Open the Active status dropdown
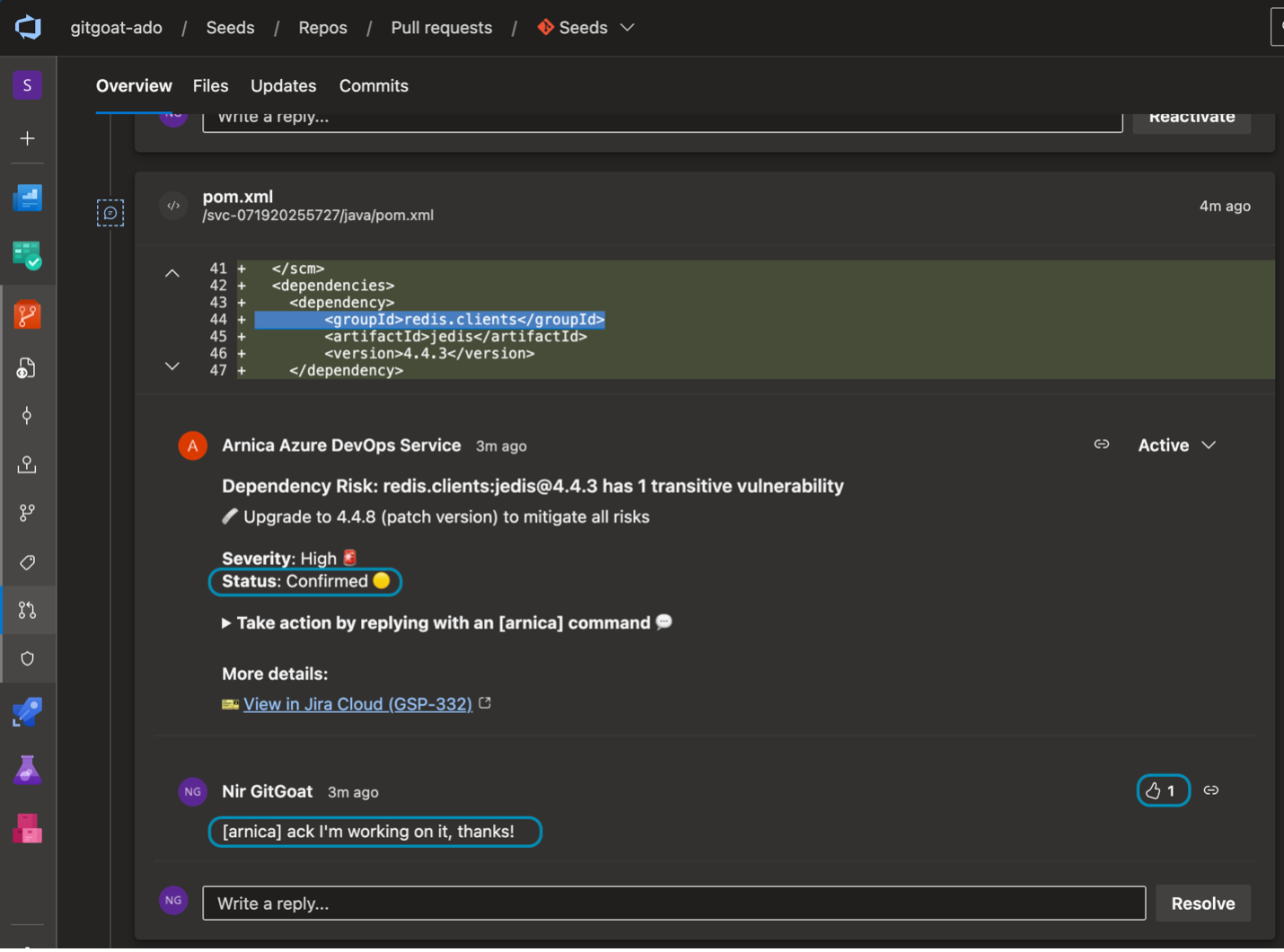The width and height of the screenshot is (1284, 952). click(1177, 445)
